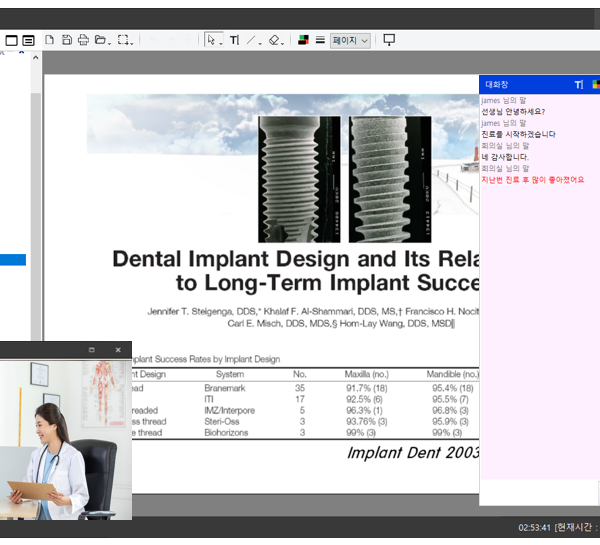Select the pointer cursor tool

tap(211, 40)
